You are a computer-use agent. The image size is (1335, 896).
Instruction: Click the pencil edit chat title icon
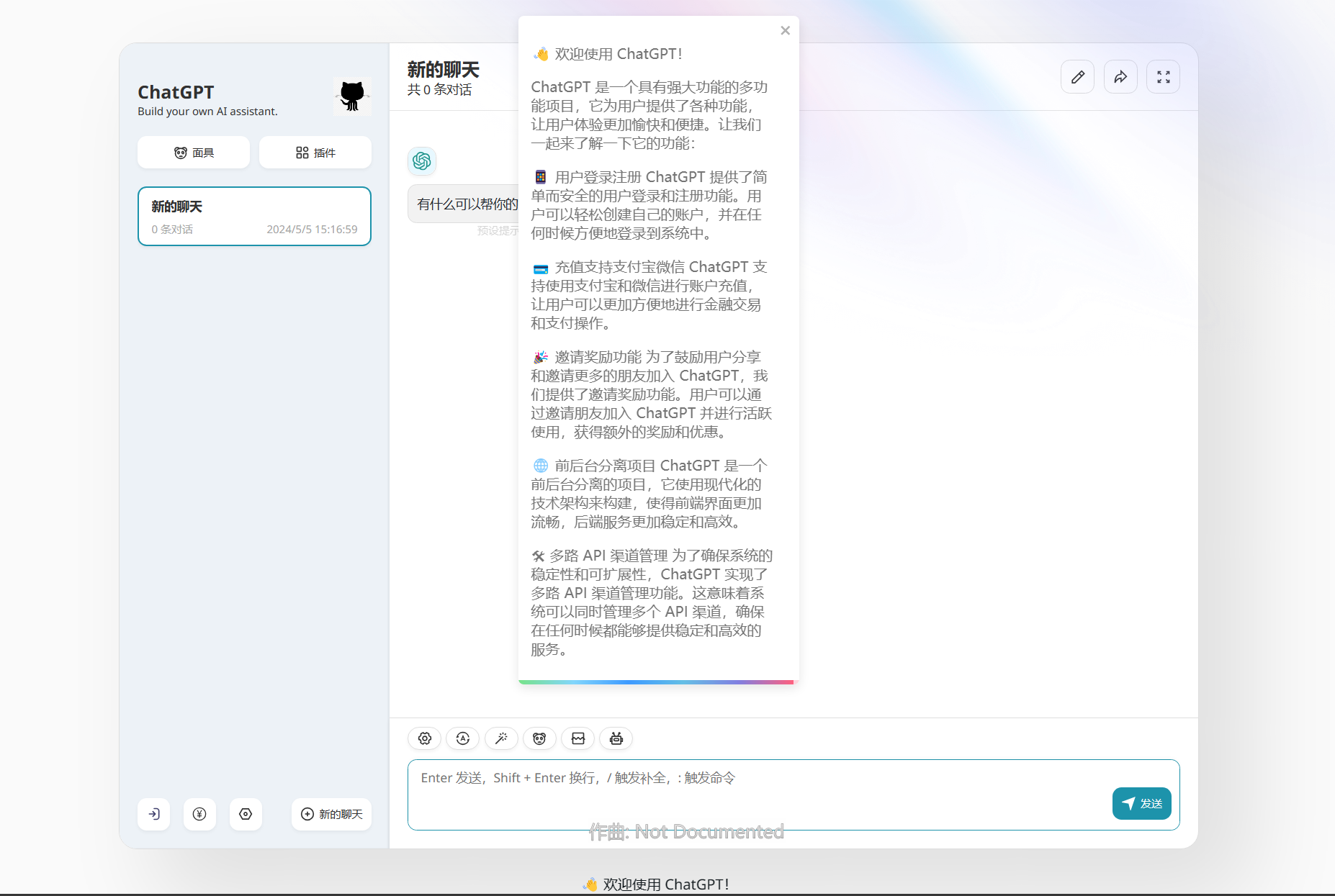pos(1077,77)
